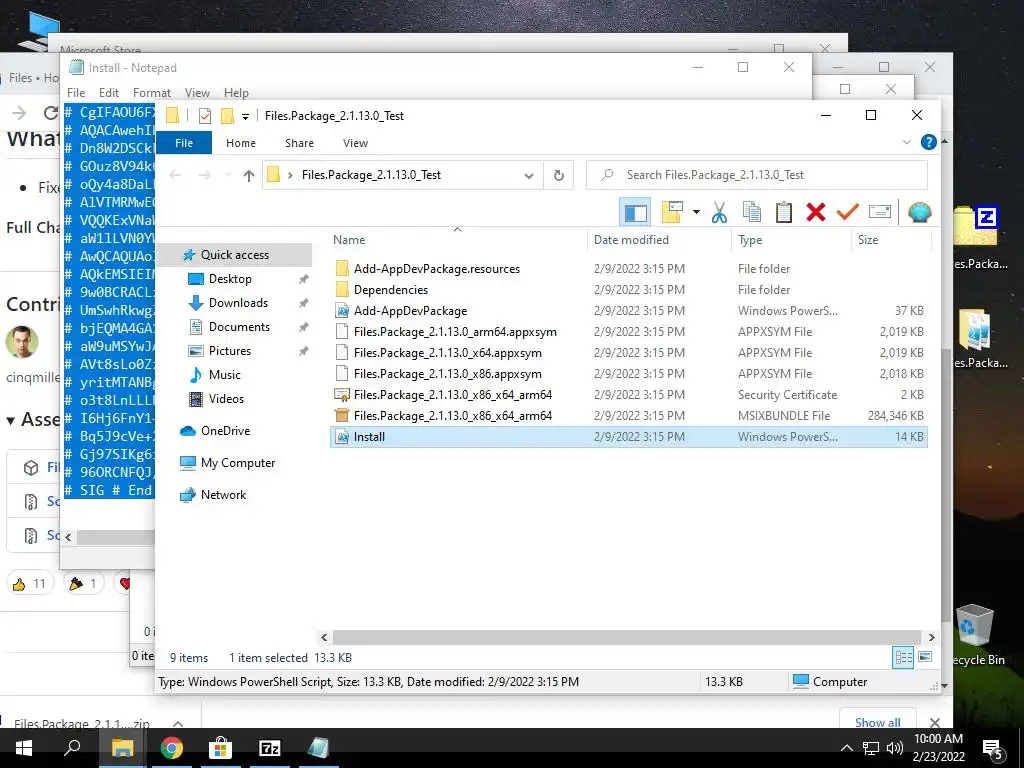Open Videos in navigation pane

coord(226,399)
